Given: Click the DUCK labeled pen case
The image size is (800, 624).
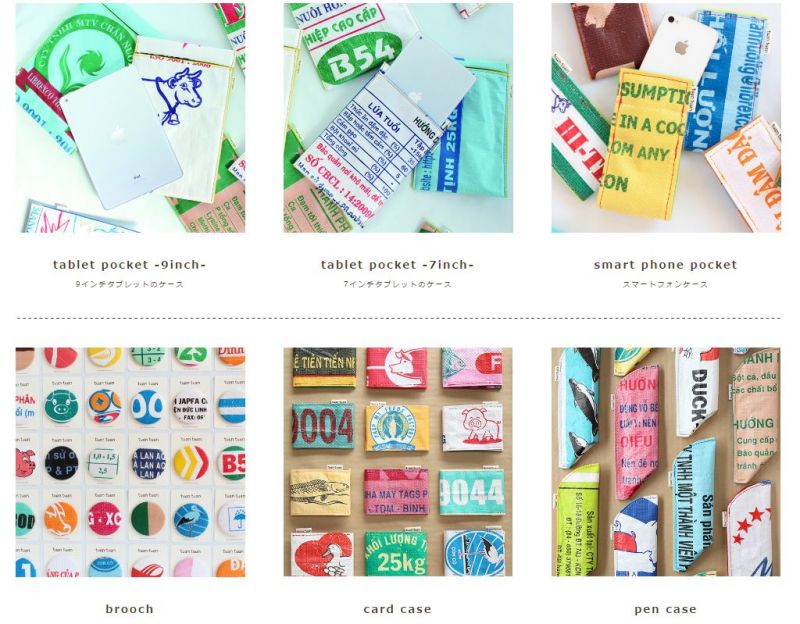Looking at the screenshot, I should tap(697, 393).
